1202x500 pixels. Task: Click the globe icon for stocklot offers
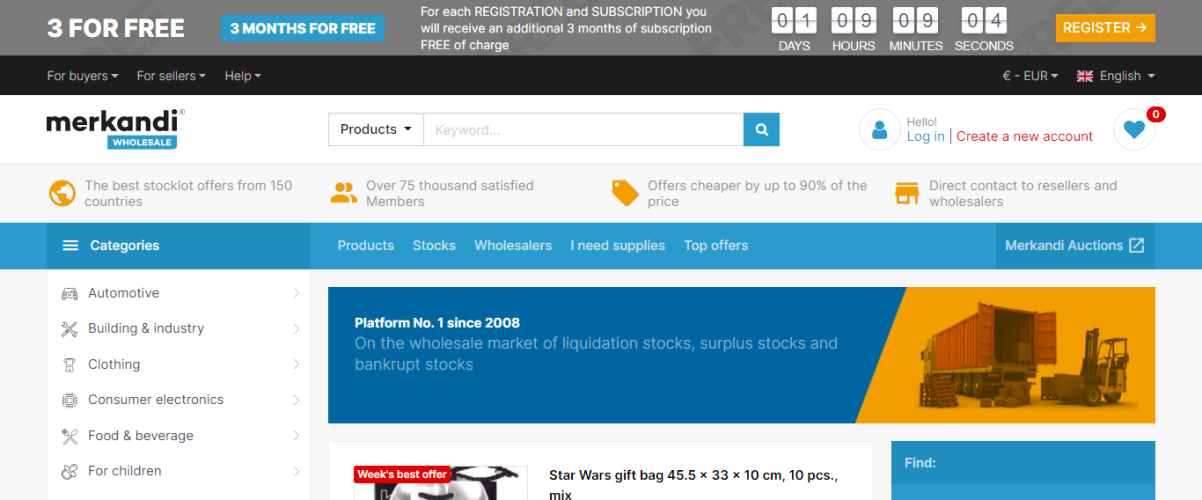(62, 192)
